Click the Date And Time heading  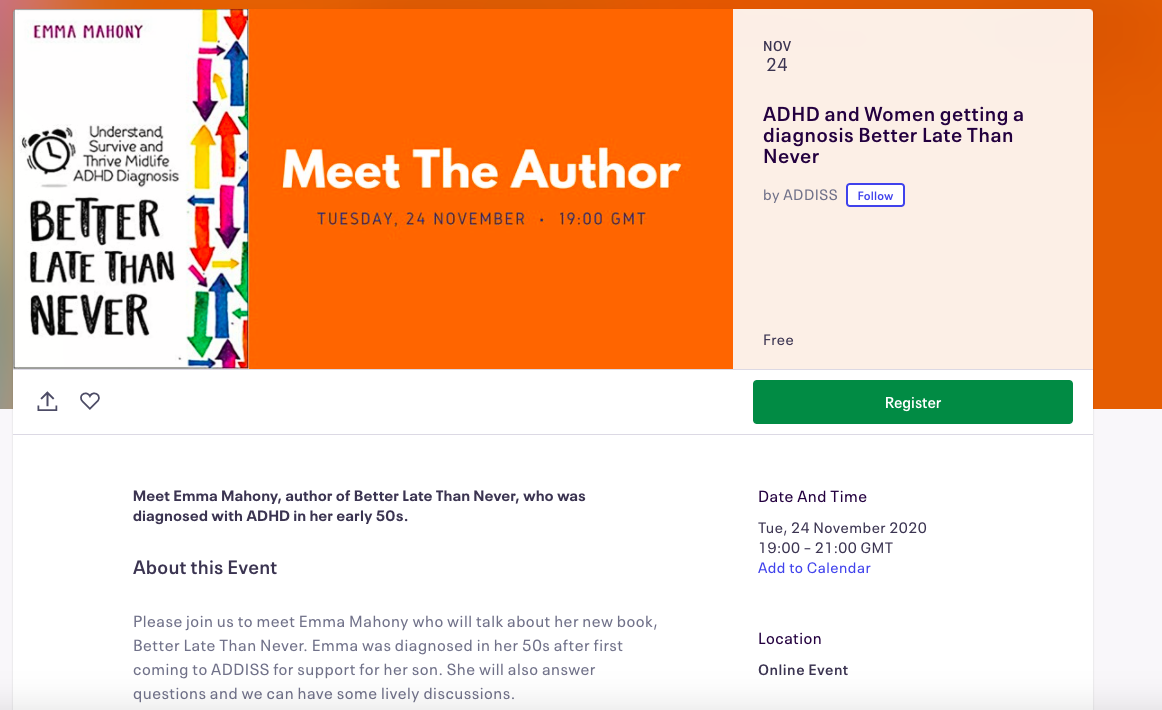tap(812, 497)
